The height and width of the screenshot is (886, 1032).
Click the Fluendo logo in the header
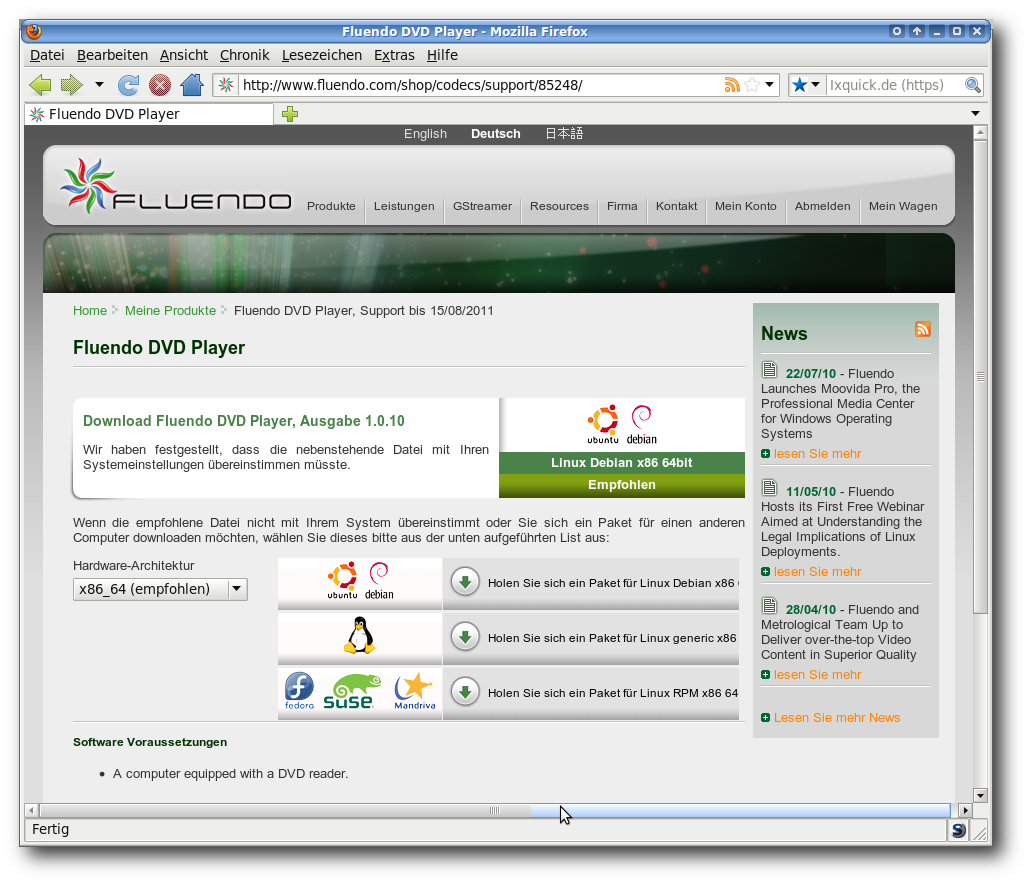176,187
